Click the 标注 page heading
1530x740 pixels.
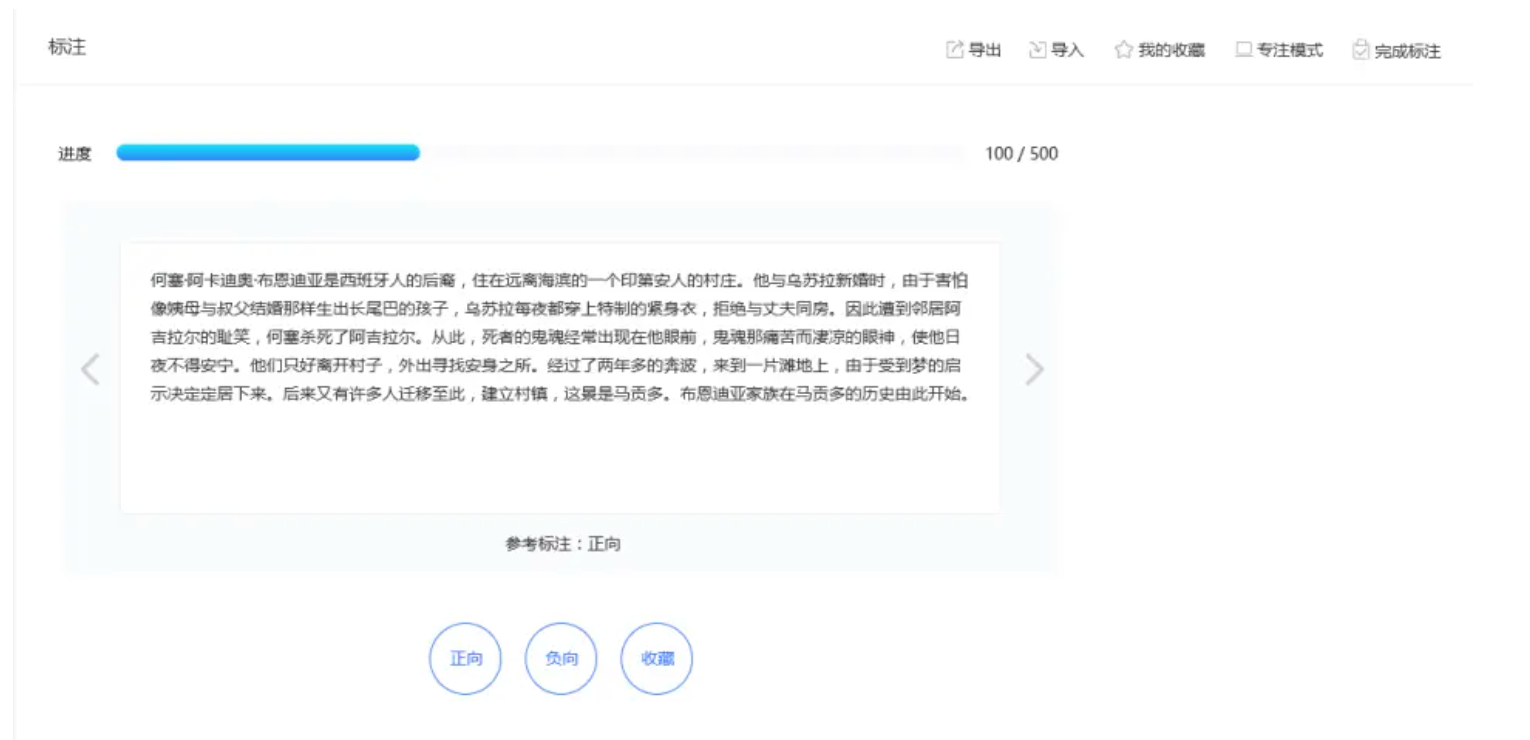[67, 47]
